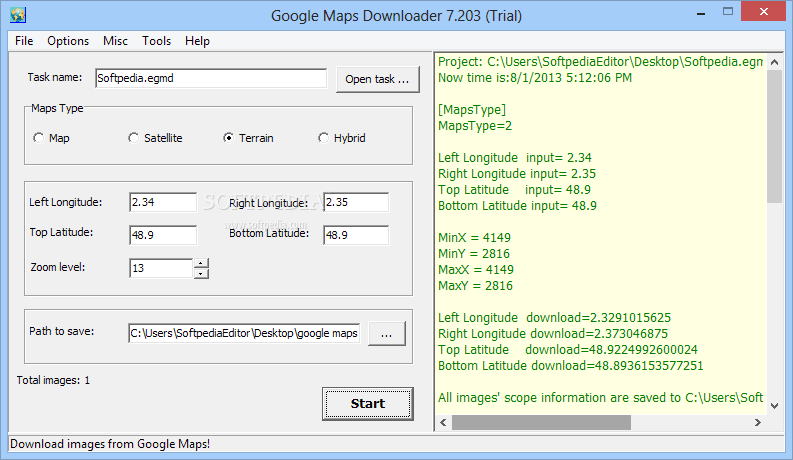793x460 pixels.
Task: Select the Map radio button
Action: 51,138
